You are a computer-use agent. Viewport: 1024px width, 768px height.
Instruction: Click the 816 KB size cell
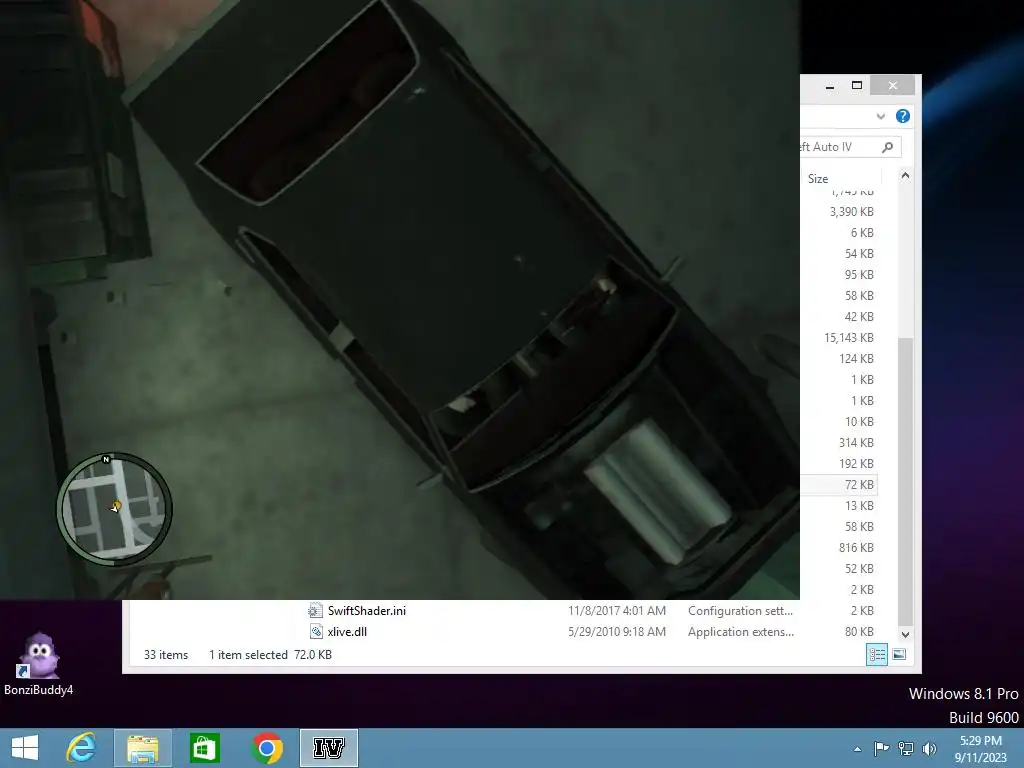pos(856,547)
